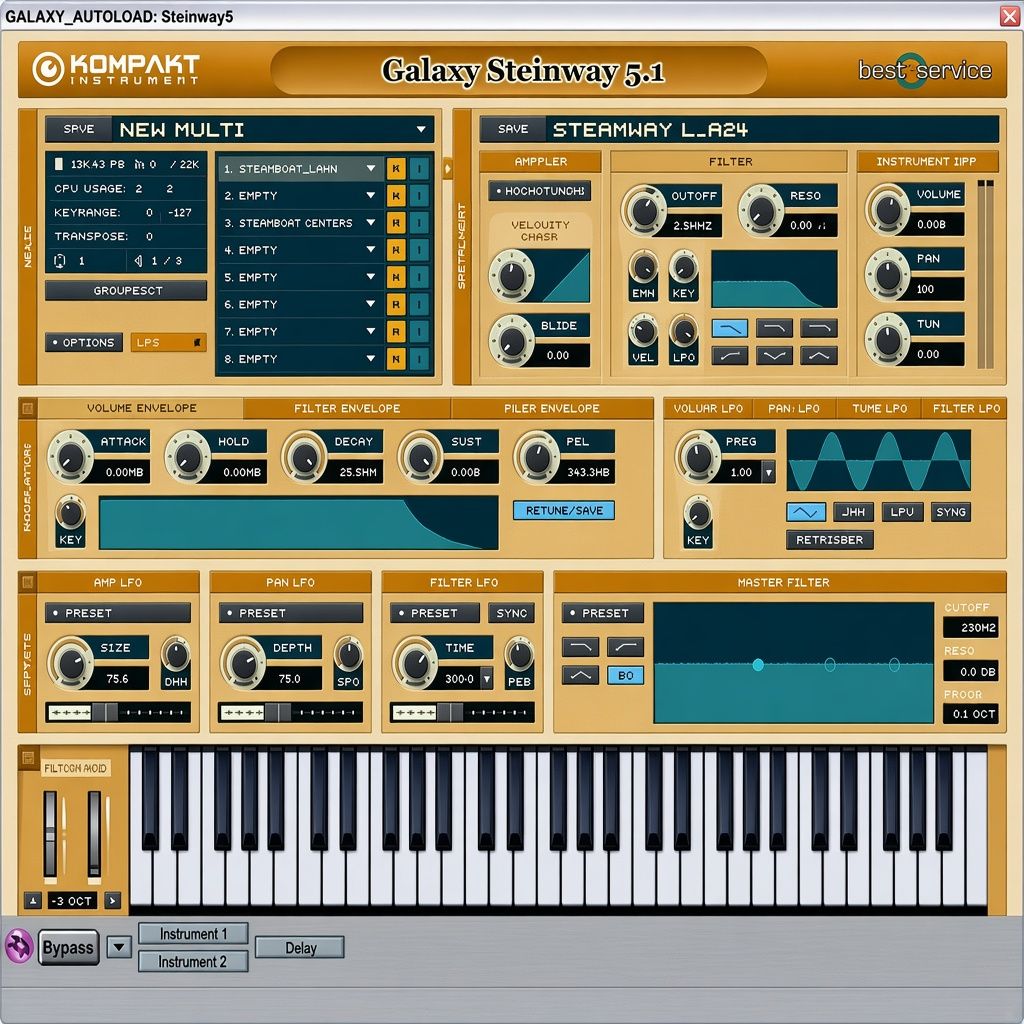Toggle SYNC in the Filter LFO effect
The height and width of the screenshot is (1024, 1024).
(511, 613)
